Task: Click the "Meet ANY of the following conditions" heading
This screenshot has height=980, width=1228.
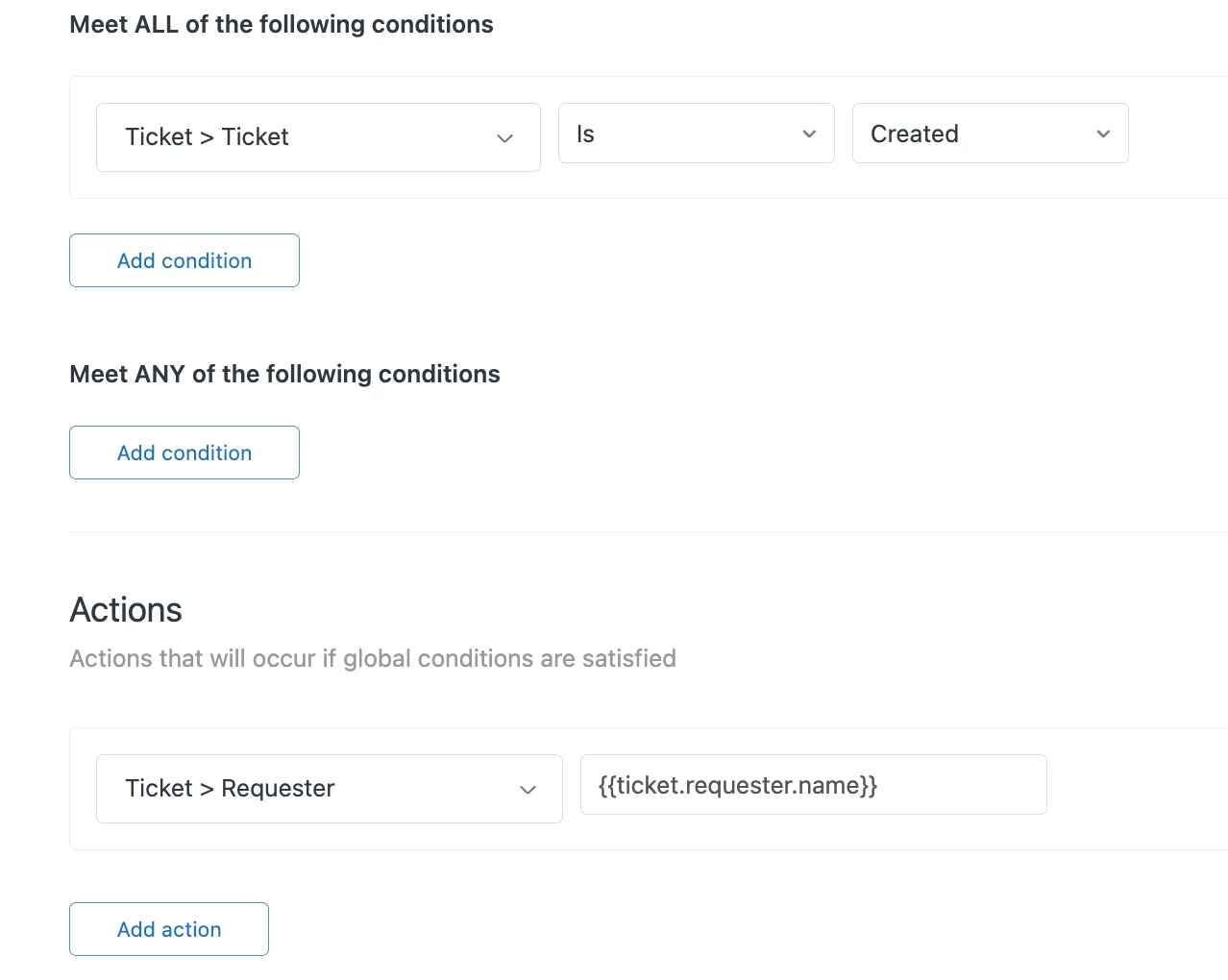Action: [x=284, y=374]
